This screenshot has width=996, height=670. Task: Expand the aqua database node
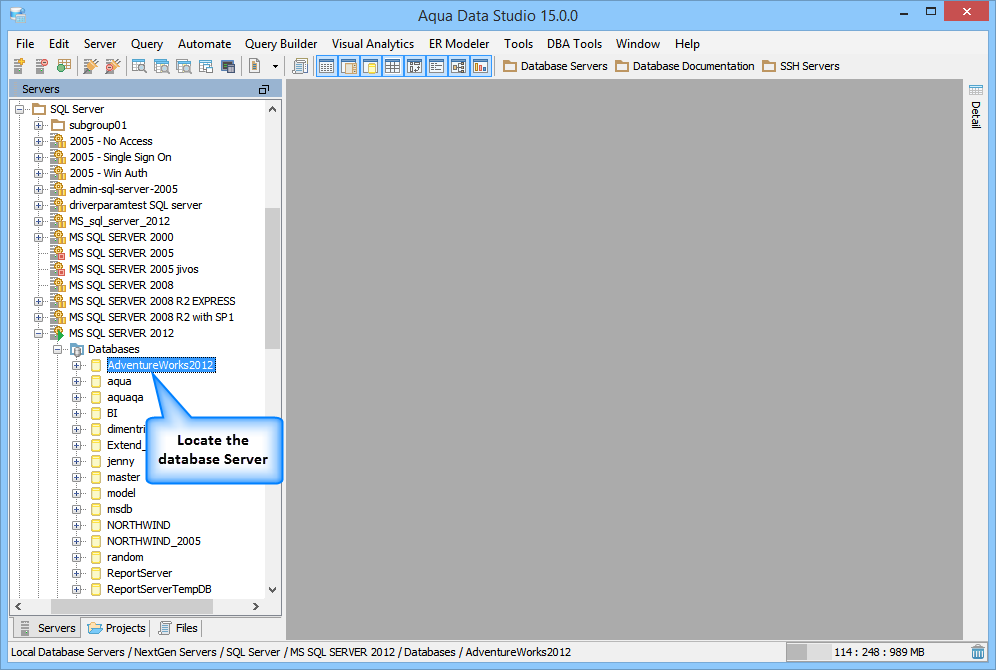coord(77,381)
